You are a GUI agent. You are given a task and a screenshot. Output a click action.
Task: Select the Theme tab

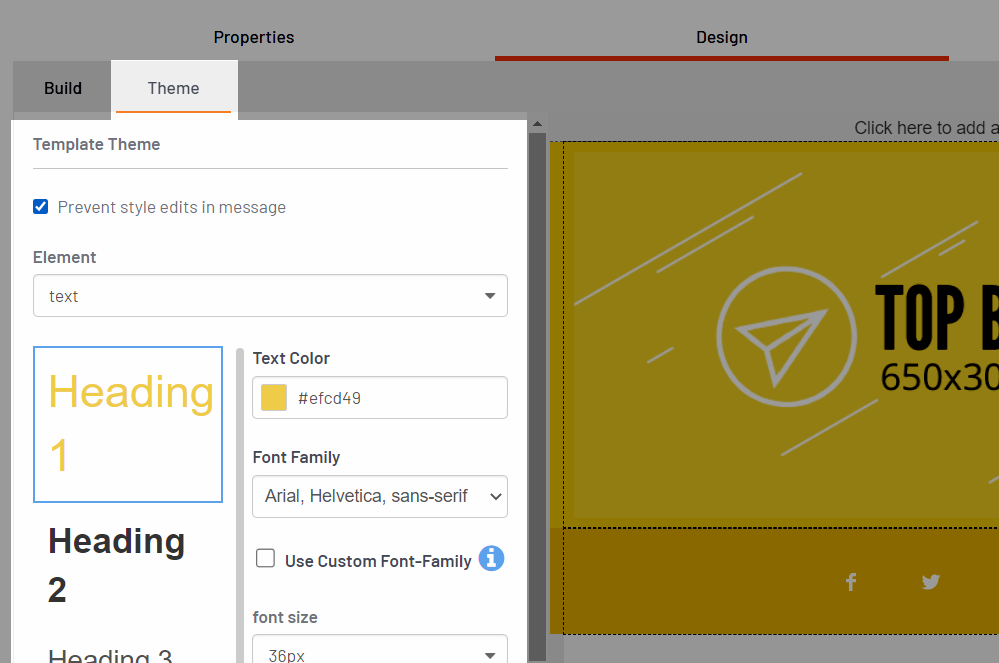click(173, 88)
